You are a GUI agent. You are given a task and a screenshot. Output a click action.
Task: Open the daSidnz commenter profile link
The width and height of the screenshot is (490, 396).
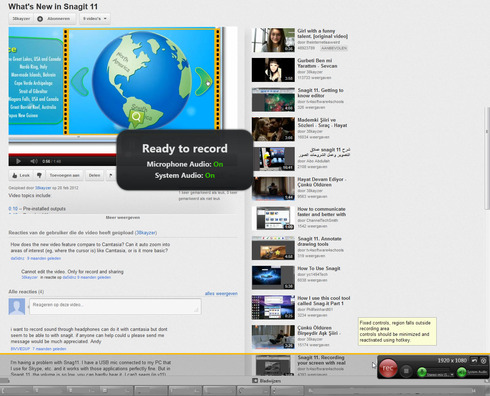point(17,258)
